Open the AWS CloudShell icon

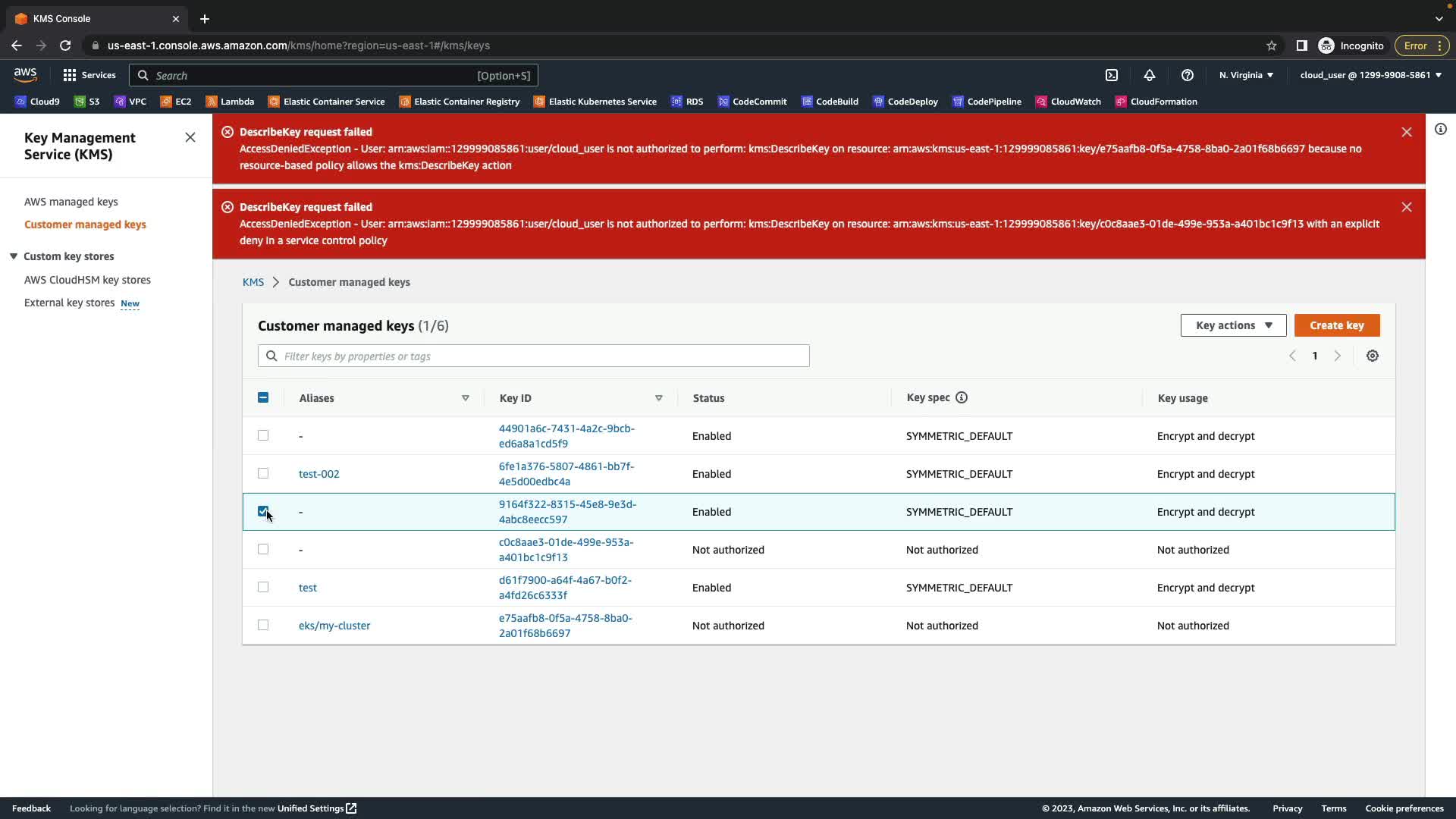click(x=1112, y=75)
